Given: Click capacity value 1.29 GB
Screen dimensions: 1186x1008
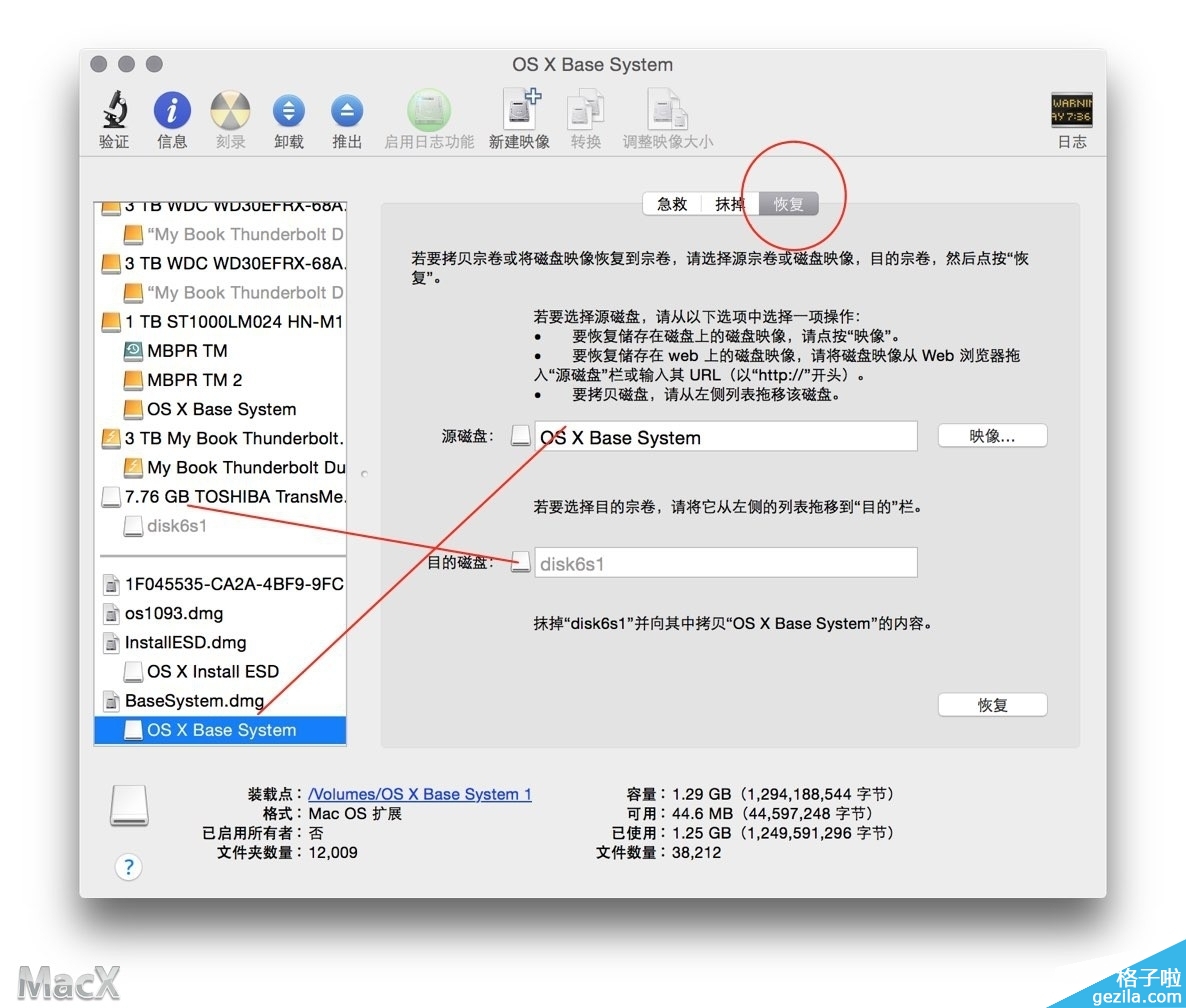Looking at the screenshot, I should 701,794.
